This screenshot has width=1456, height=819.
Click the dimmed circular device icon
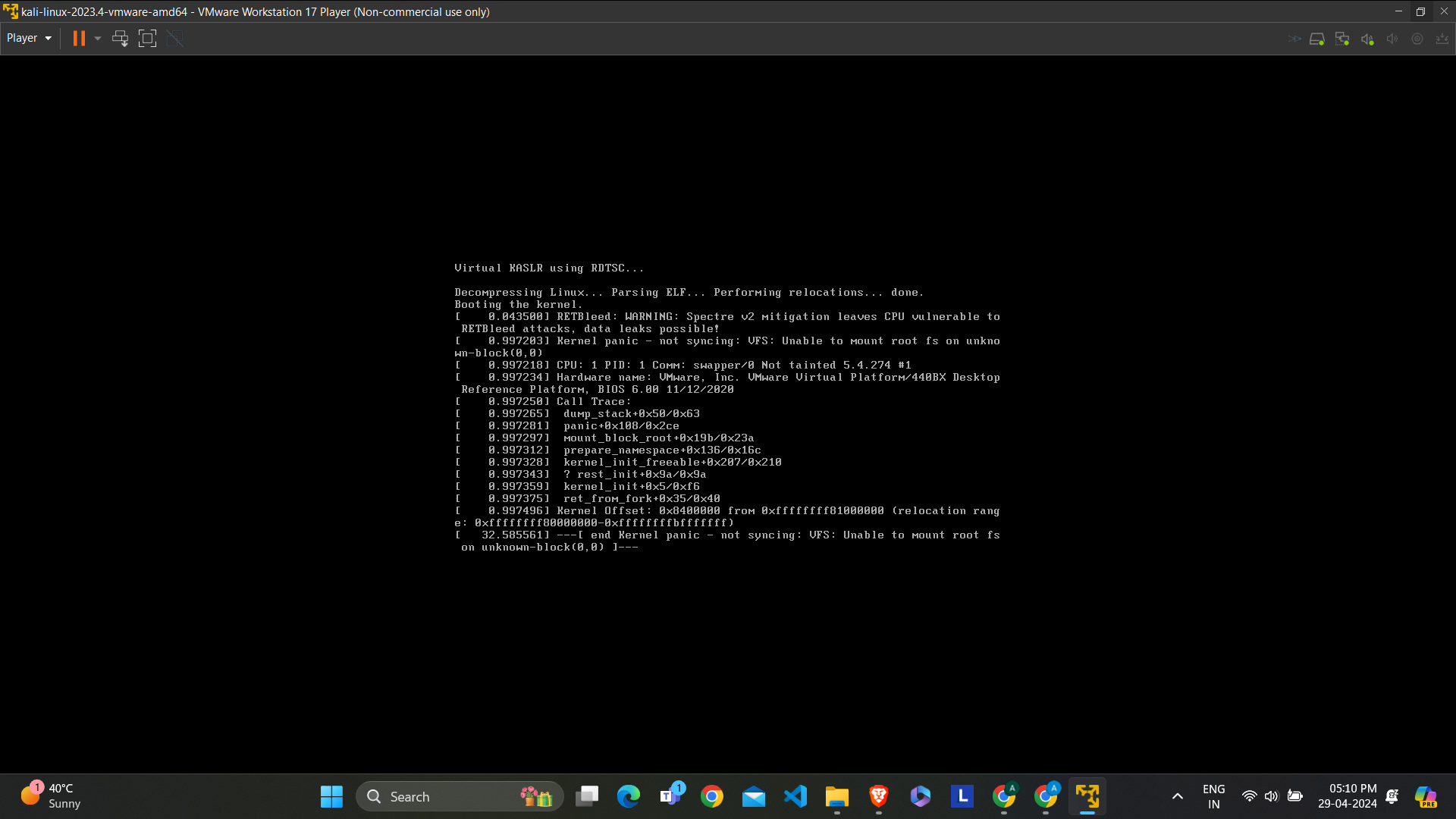1417,39
